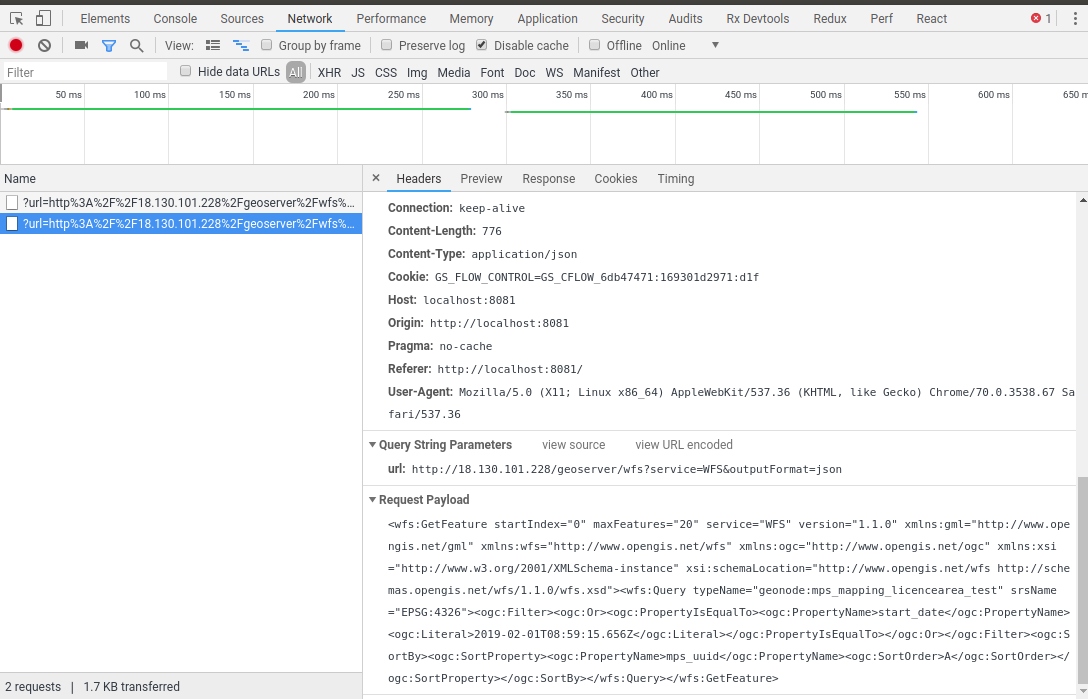Uncheck the Disable cache checkbox
The image size is (1088, 699).
coord(481,45)
